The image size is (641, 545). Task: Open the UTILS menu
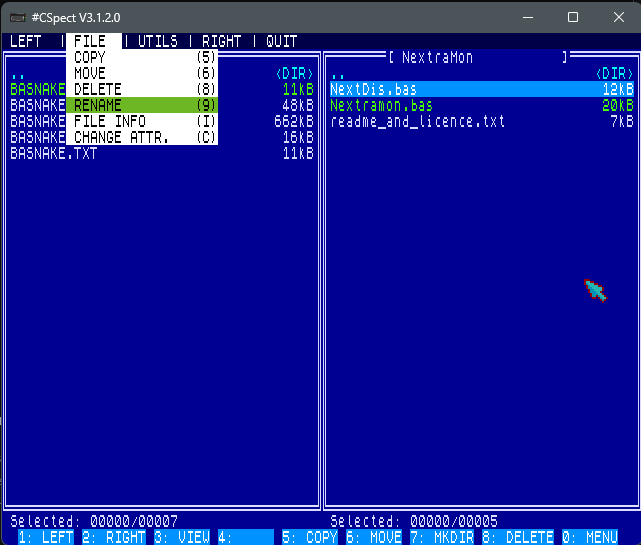click(158, 41)
